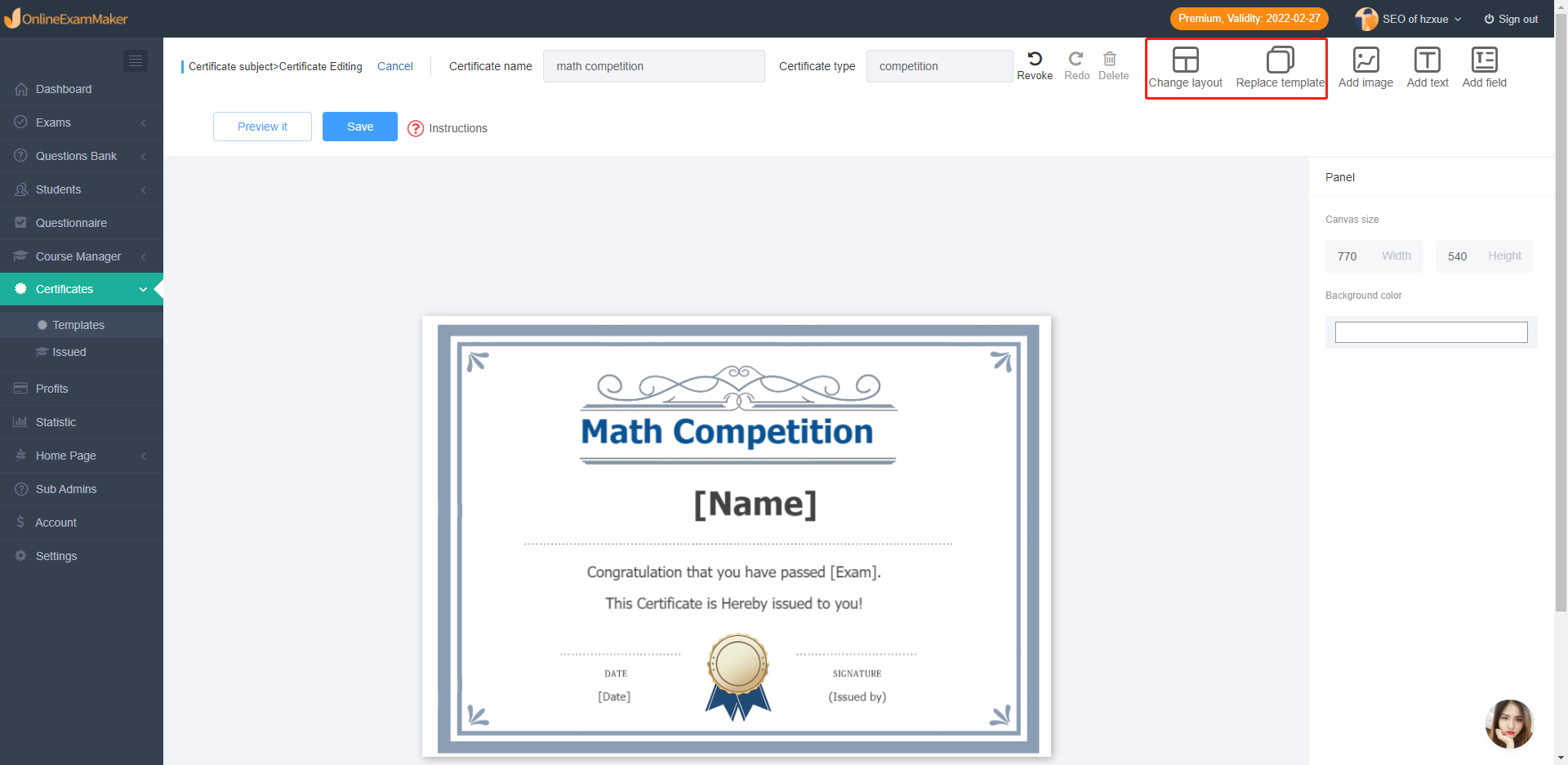1568x765 pixels.
Task: Click the Save button
Action: (360, 127)
